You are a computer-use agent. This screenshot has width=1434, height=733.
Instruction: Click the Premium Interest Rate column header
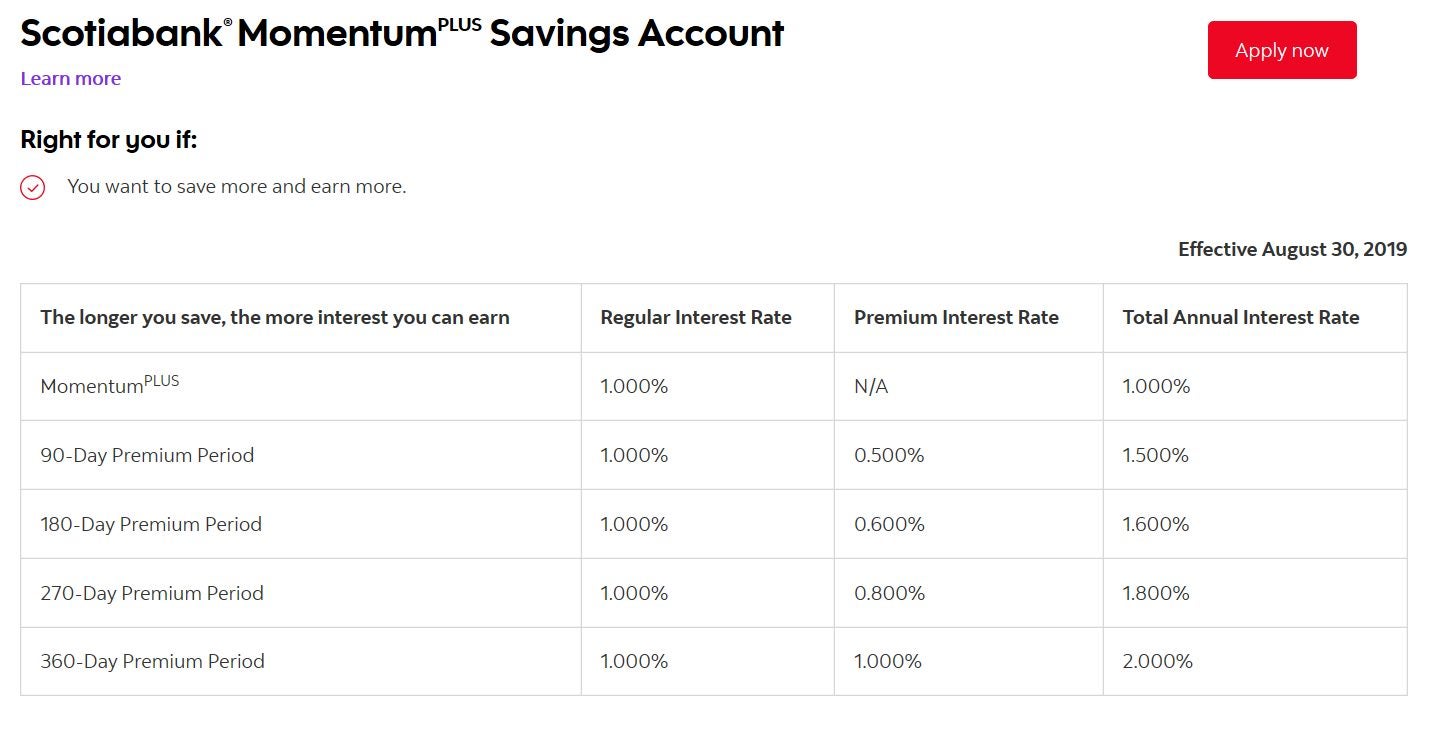[956, 318]
